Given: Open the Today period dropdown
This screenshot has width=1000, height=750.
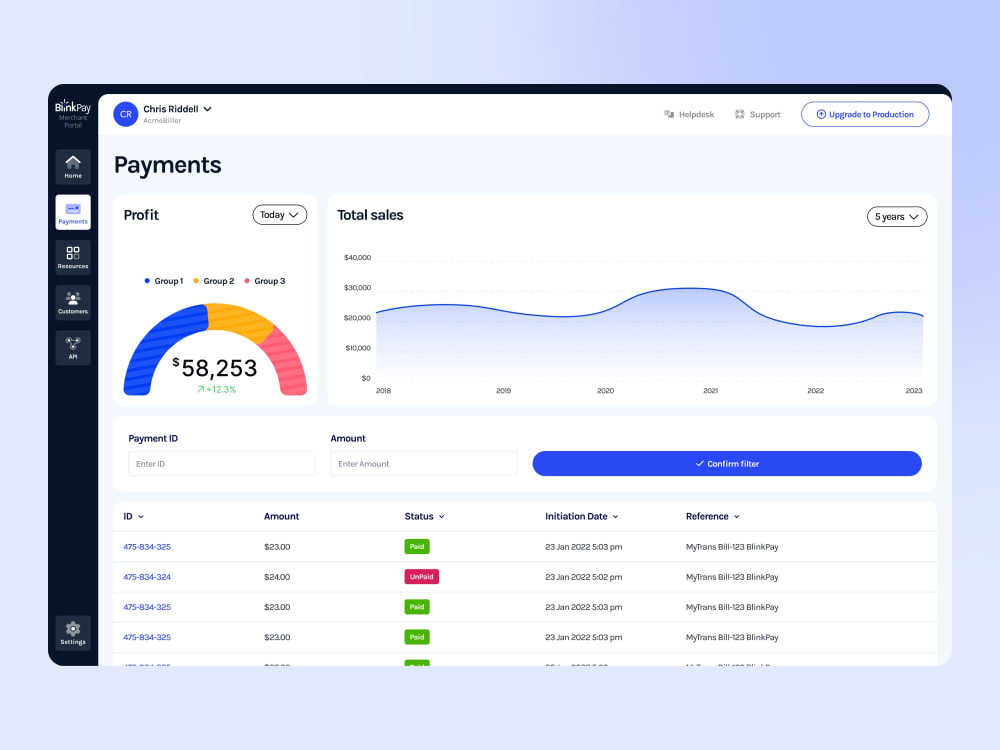Looking at the screenshot, I should pyautogui.click(x=279, y=215).
